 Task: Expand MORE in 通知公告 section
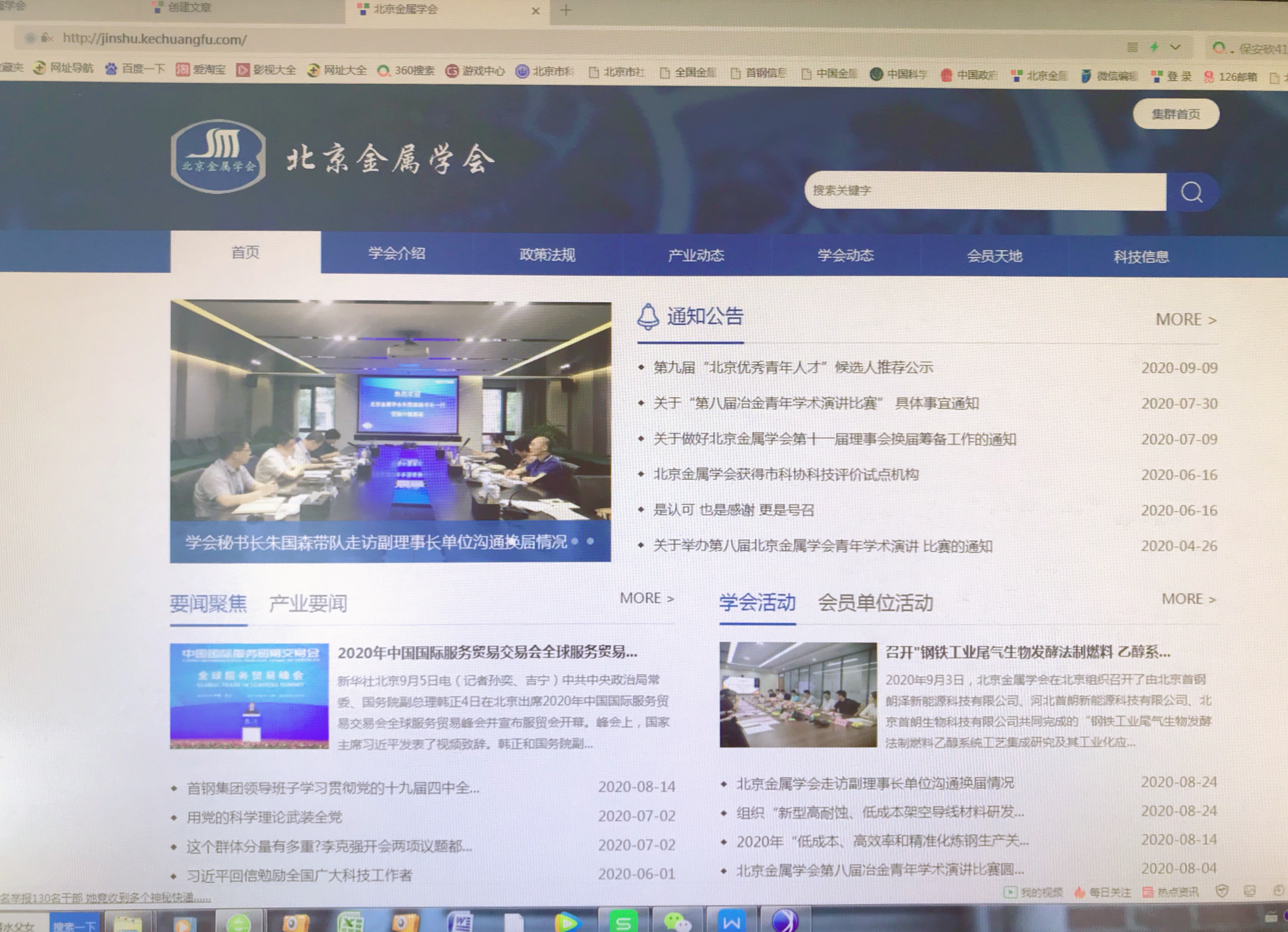[1186, 320]
